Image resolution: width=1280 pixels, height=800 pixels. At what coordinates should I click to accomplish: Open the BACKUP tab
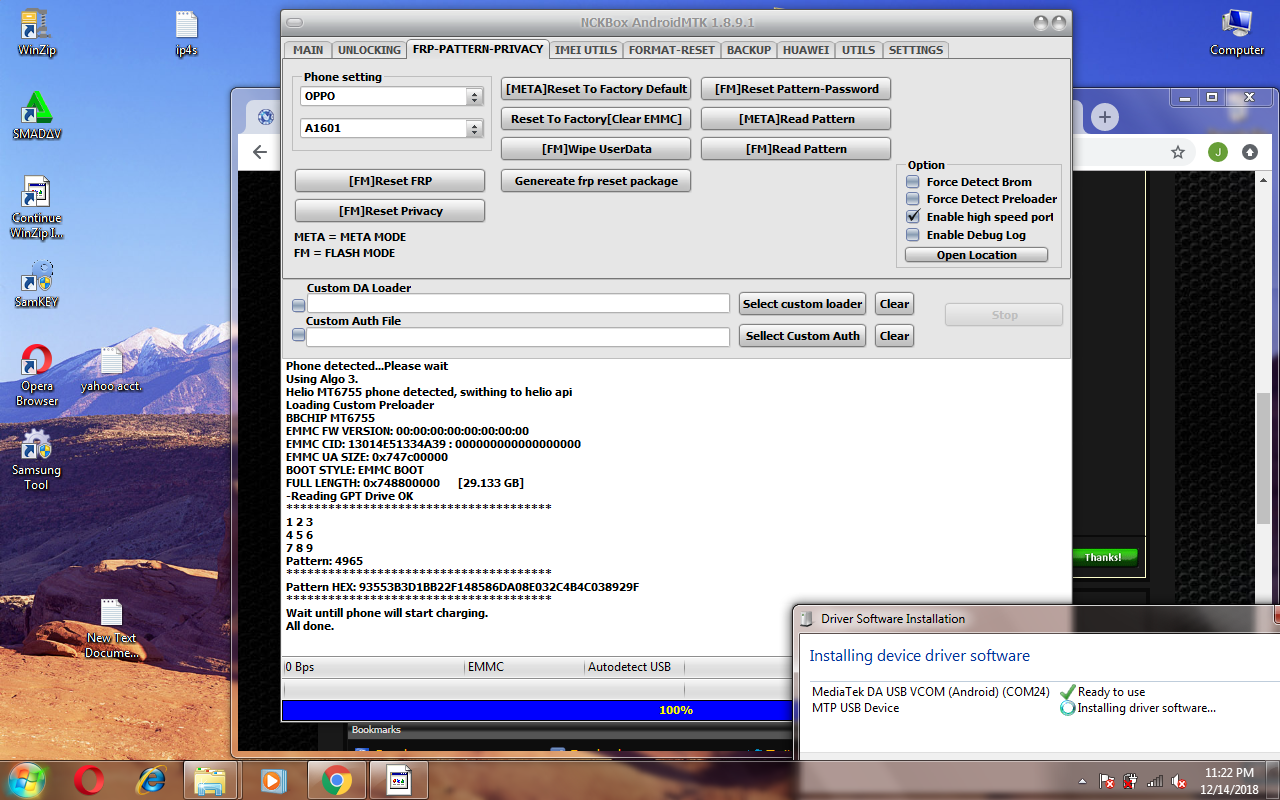[749, 50]
